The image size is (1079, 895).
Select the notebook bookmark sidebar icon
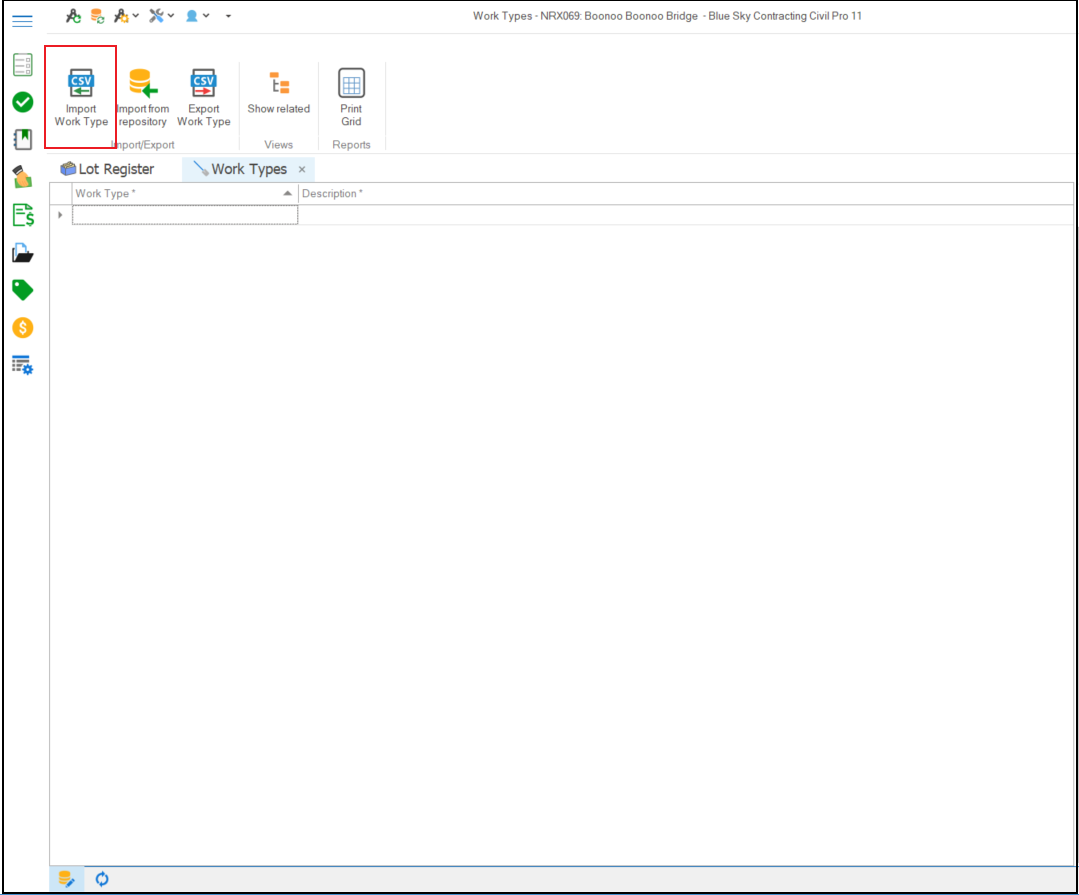(x=22, y=139)
